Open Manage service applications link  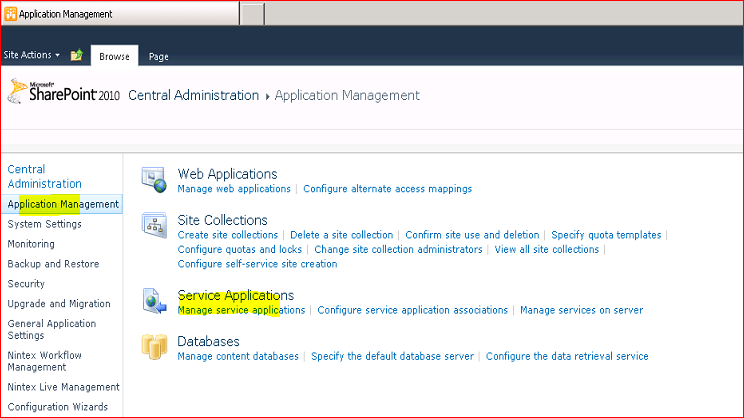[x=241, y=310]
